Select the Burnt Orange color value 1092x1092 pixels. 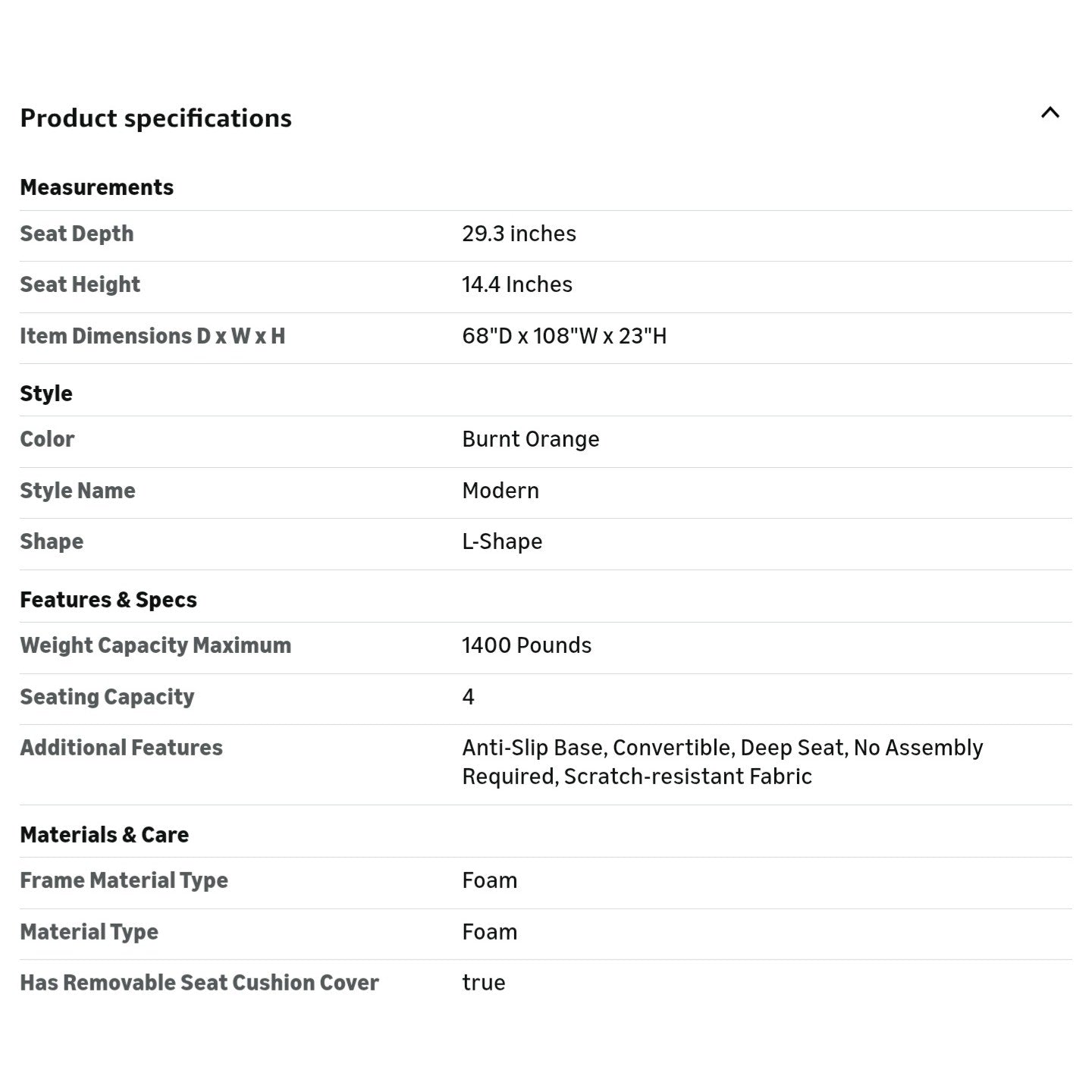tap(531, 439)
